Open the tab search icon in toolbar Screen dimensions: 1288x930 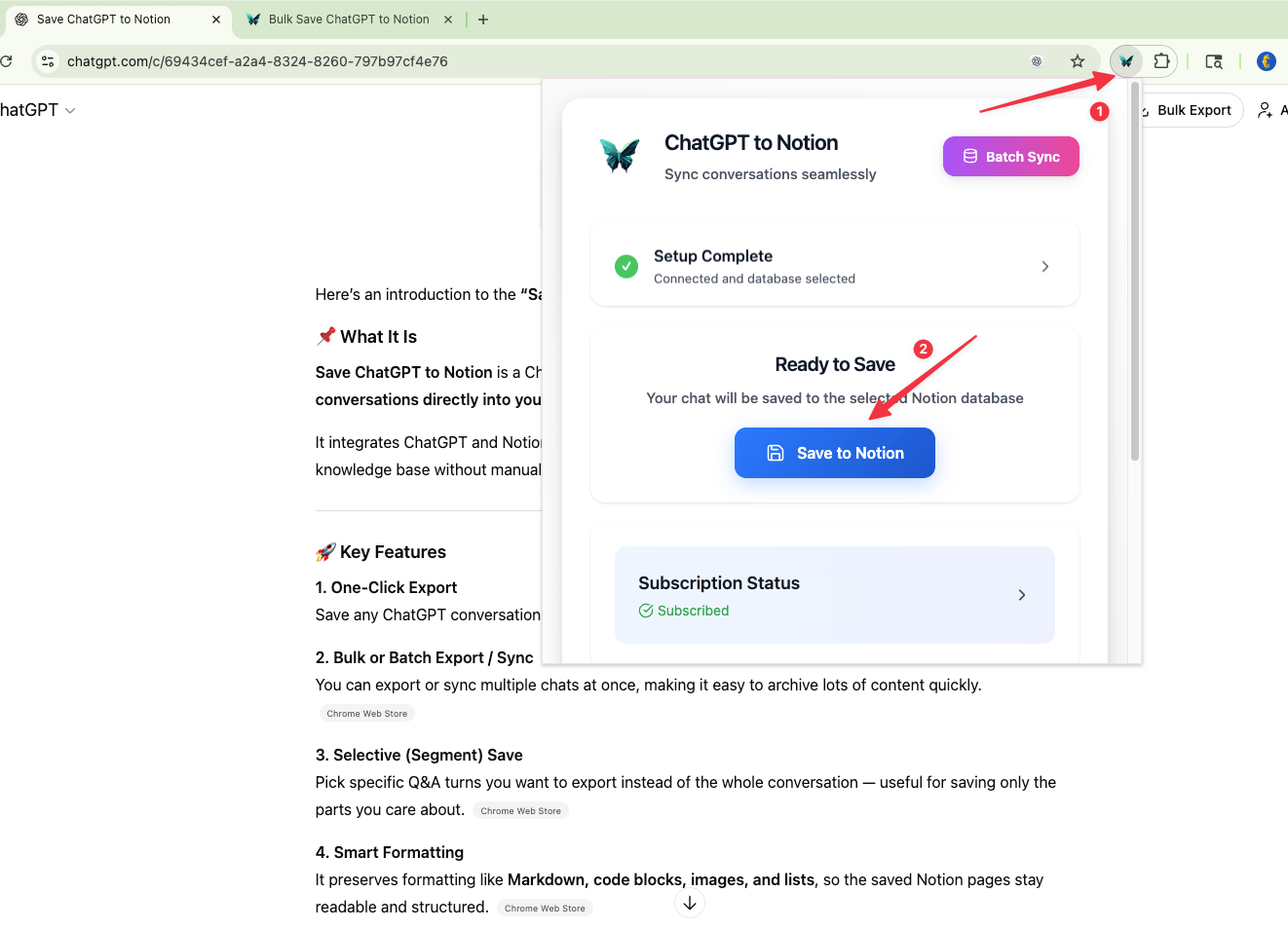coord(1214,61)
